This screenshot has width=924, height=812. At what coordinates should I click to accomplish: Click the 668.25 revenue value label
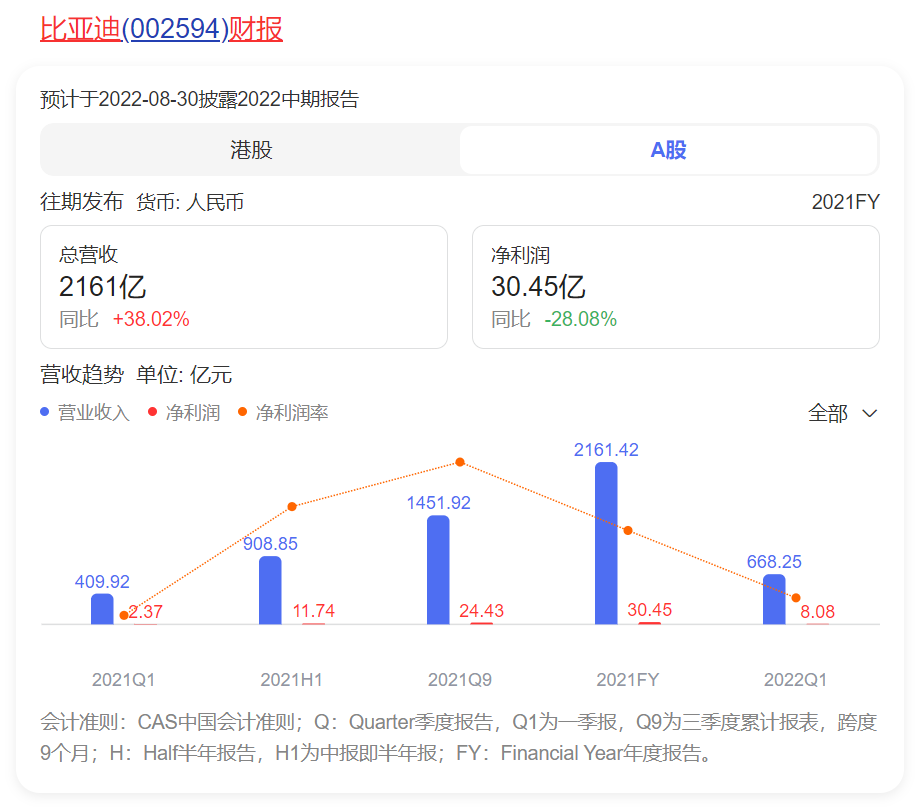774,562
